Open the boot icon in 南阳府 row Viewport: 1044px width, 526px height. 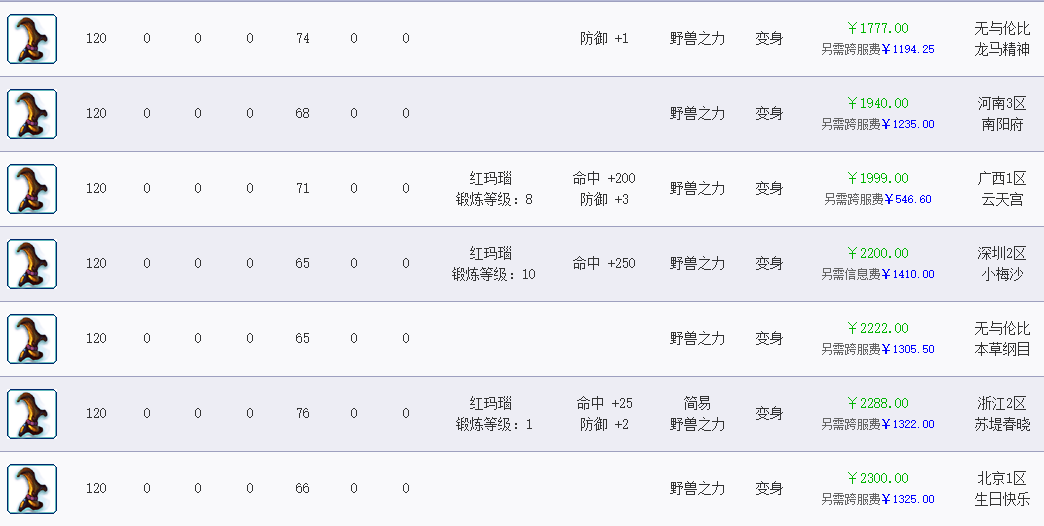click(x=32, y=114)
